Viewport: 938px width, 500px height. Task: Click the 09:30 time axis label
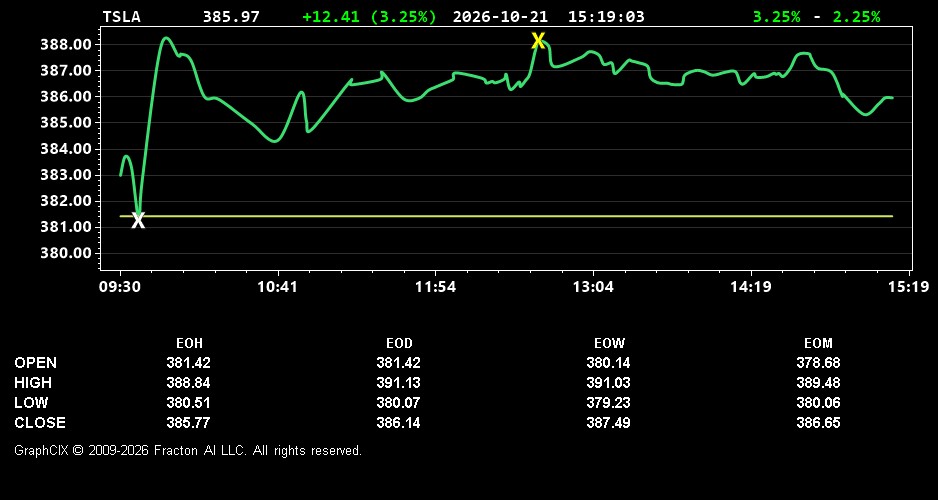point(120,287)
